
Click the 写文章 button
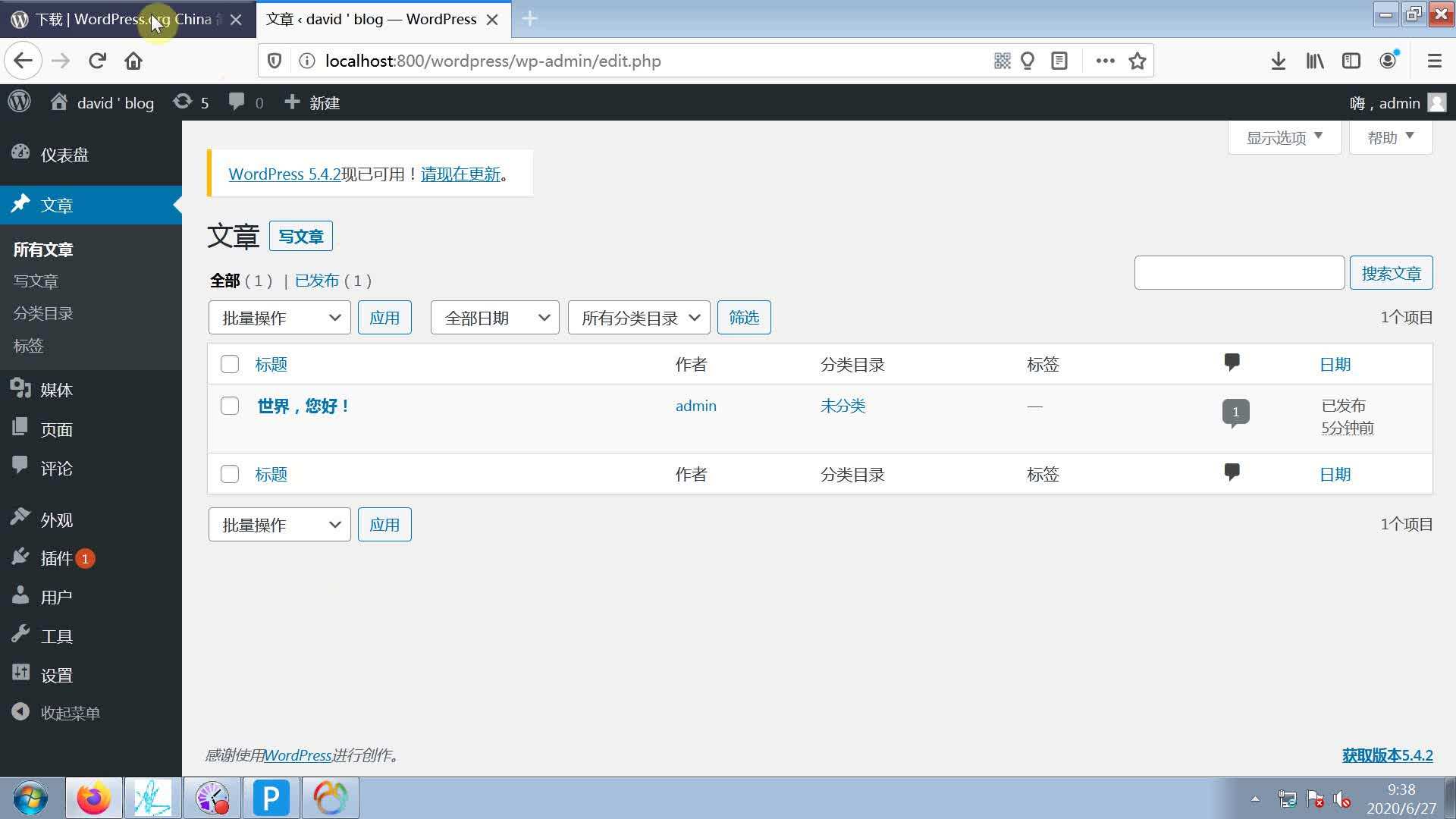pyautogui.click(x=302, y=236)
